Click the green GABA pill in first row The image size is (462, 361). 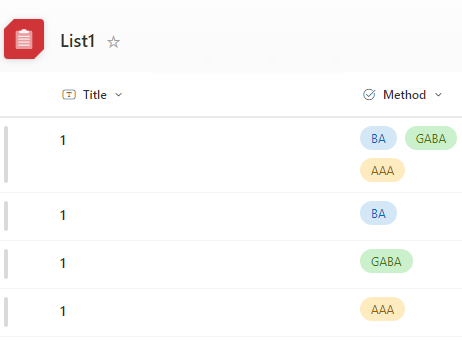431,138
